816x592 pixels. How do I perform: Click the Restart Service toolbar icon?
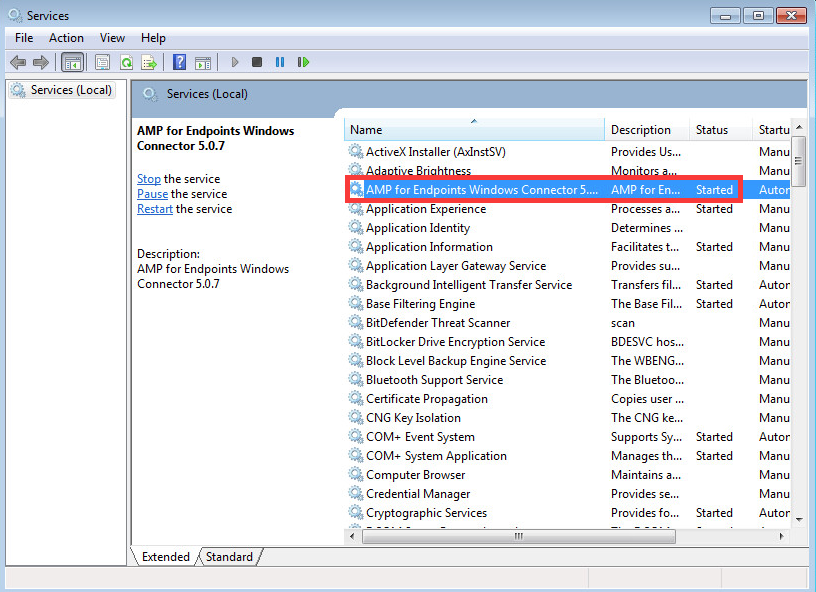(x=303, y=62)
